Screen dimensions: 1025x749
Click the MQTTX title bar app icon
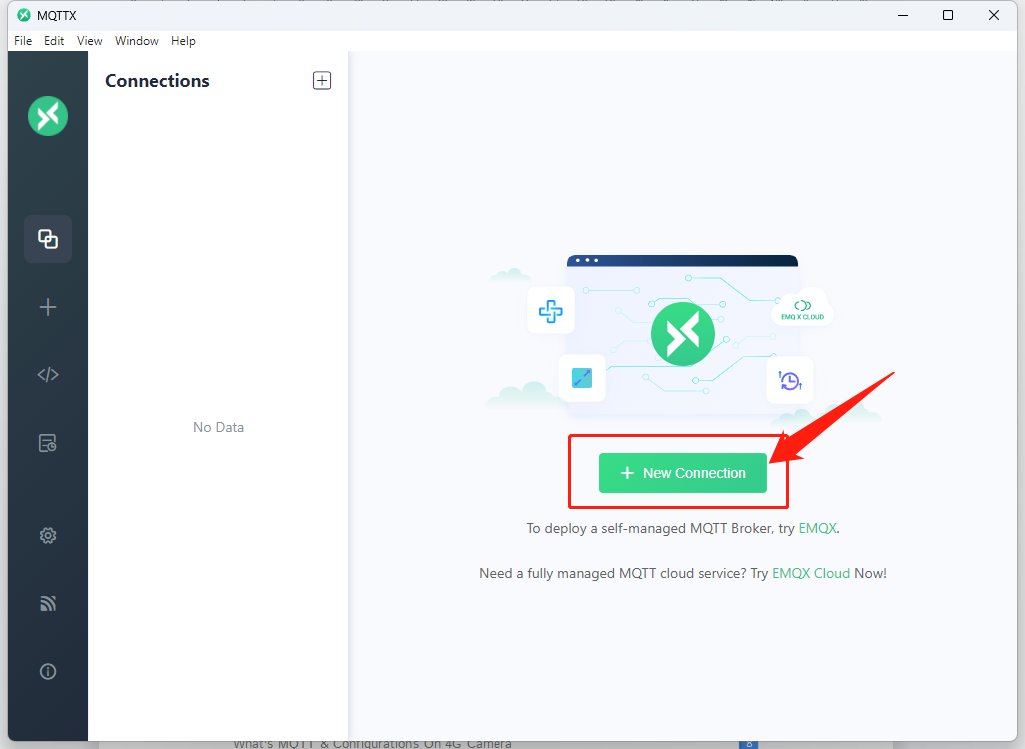[24, 15]
